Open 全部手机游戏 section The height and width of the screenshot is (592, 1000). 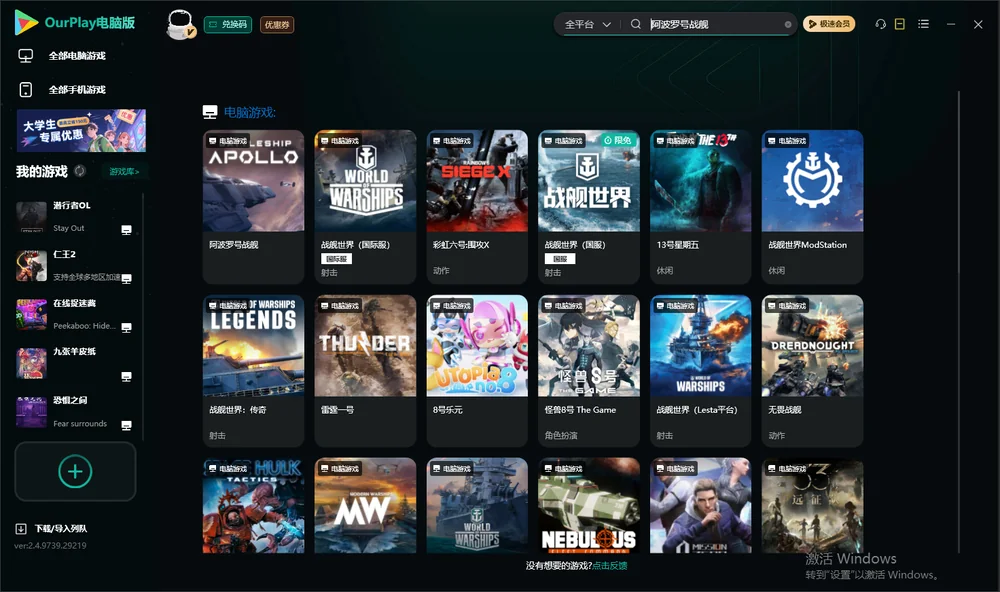click(x=77, y=89)
